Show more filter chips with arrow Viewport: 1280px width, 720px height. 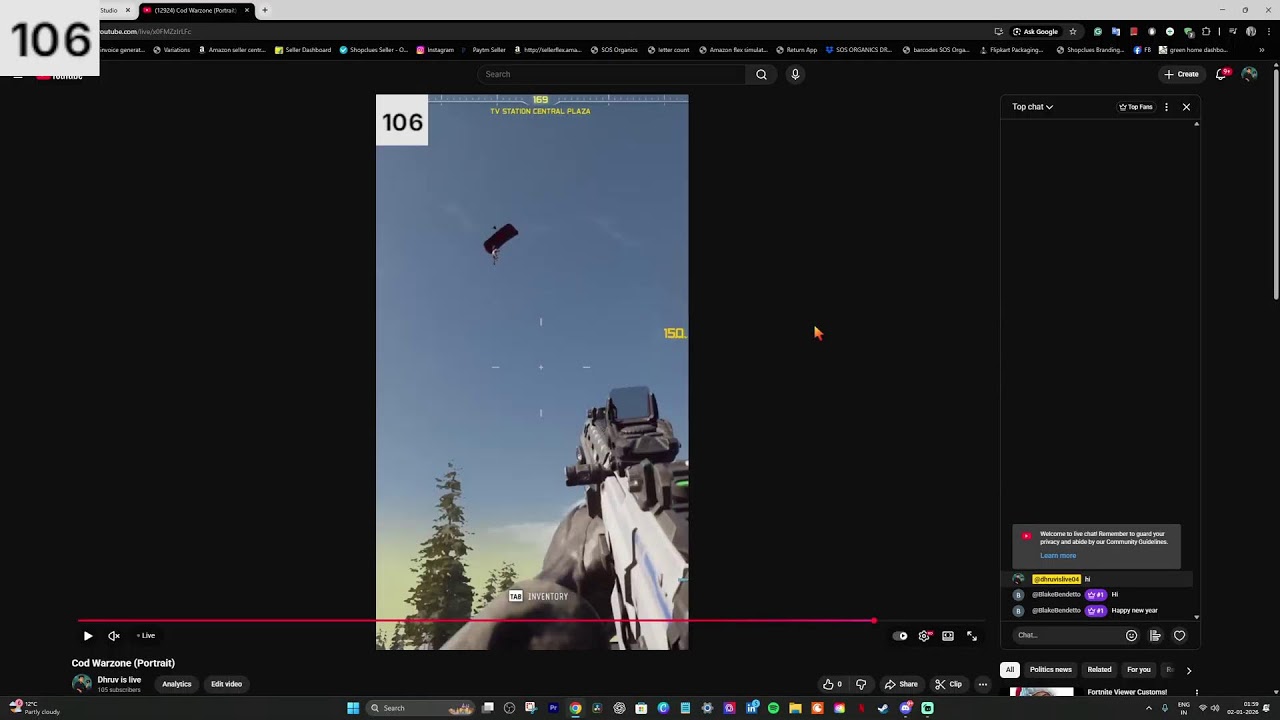pyautogui.click(x=1189, y=670)
